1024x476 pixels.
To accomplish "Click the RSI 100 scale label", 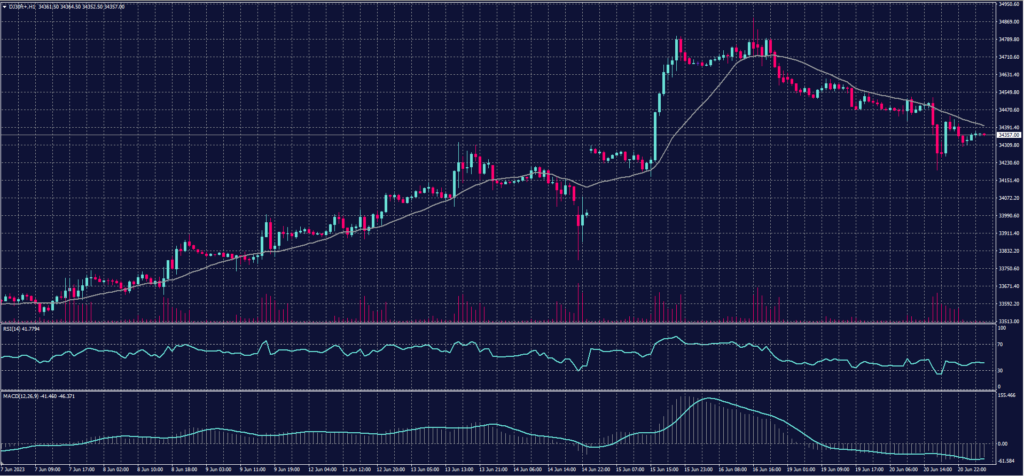I will [x=1001, y=327].
